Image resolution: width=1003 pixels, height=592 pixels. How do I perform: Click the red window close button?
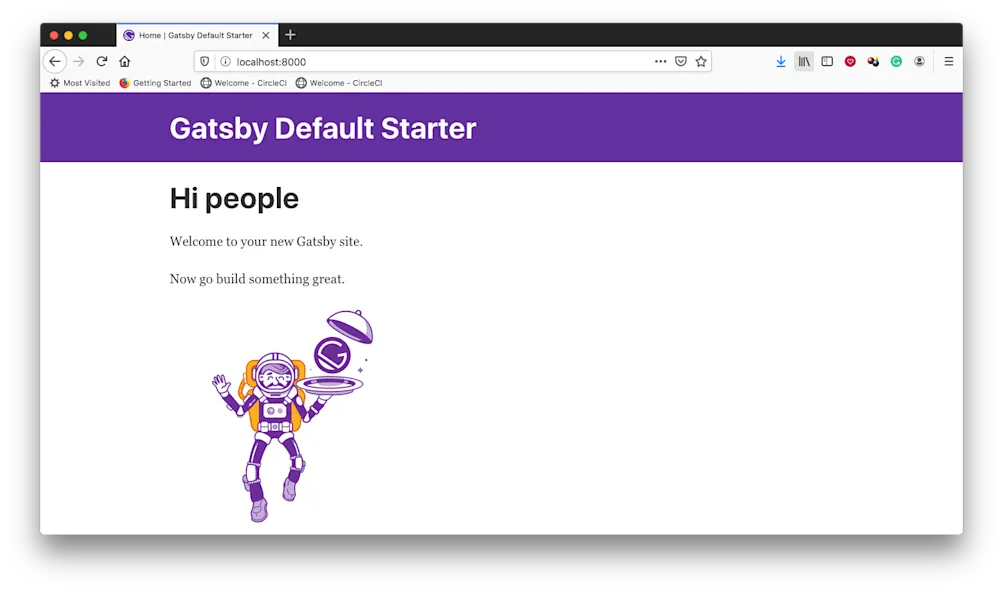(x=54, y=35)
